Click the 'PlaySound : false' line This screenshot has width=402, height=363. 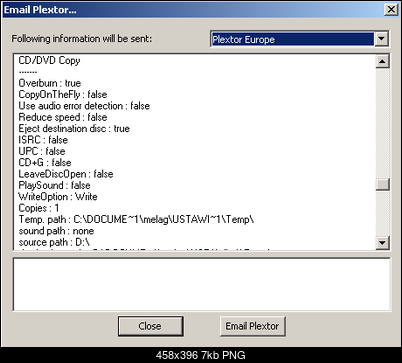pos(54,185)
